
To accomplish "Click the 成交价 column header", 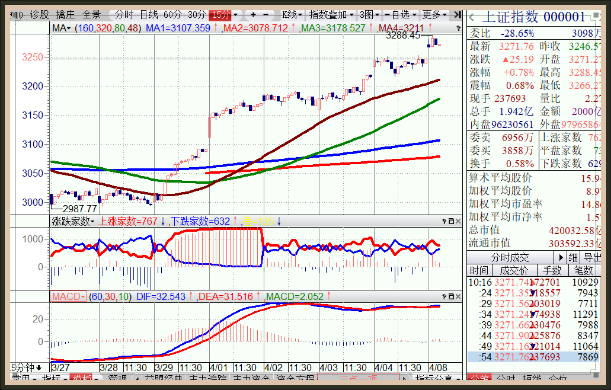I will coord(514,270).
